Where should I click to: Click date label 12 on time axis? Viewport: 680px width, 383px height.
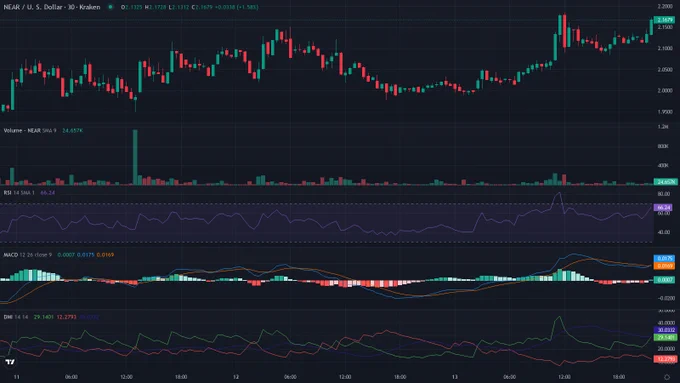click(236, 377)
